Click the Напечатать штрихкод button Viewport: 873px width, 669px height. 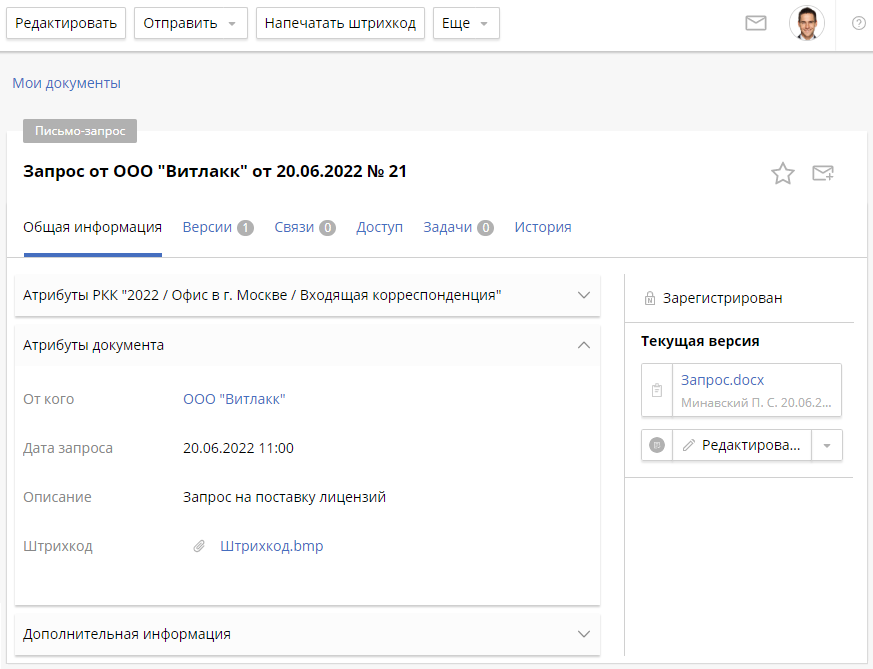click(341, 23)
